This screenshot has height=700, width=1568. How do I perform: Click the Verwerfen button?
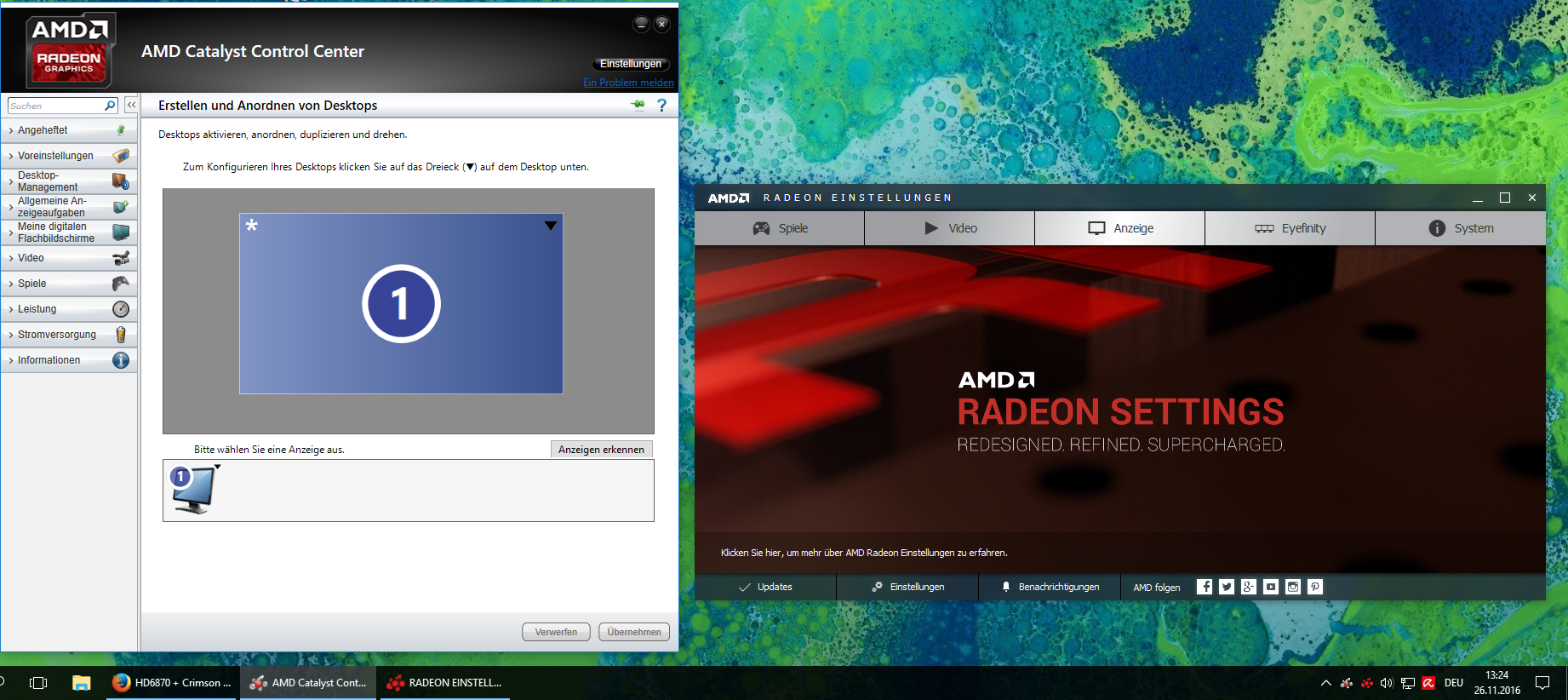[556, 632]
